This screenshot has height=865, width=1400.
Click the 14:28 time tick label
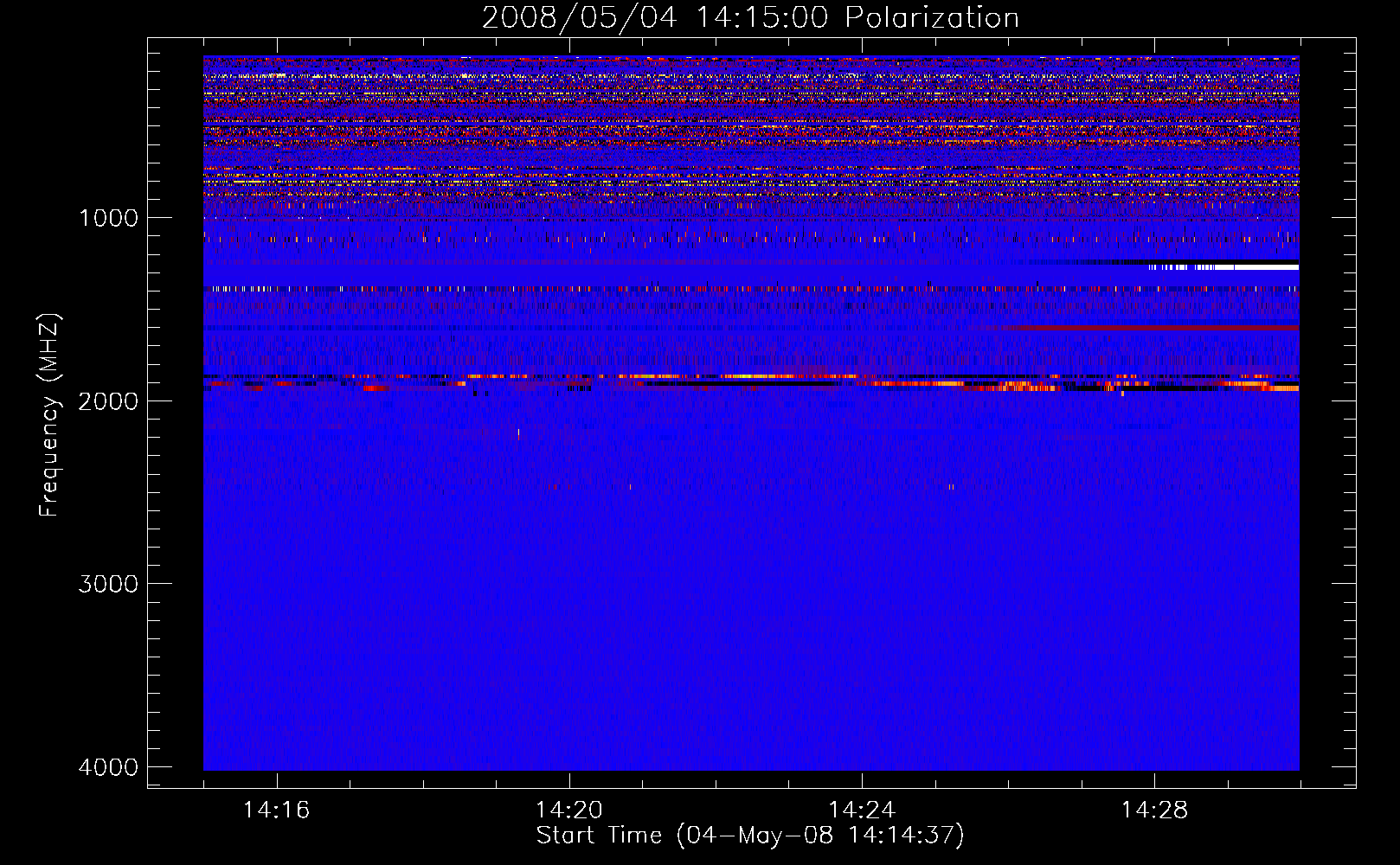[1154, 811]
